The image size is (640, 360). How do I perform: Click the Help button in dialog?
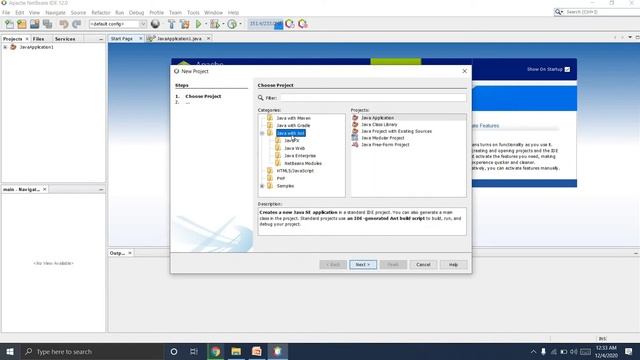click(453, 264)
